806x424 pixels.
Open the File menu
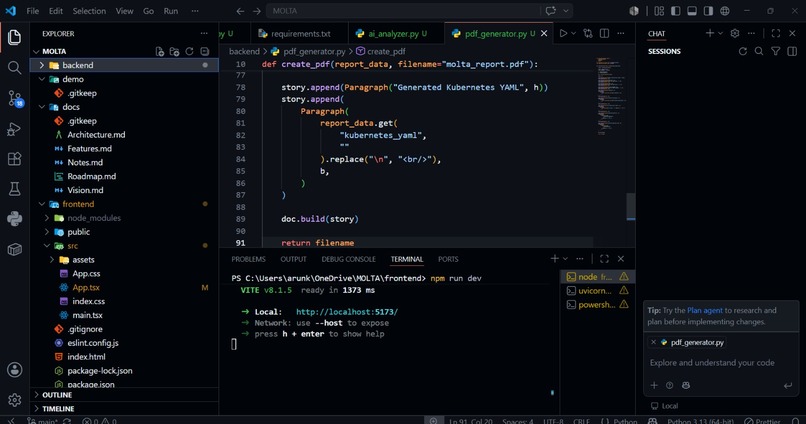pos(32,11)
